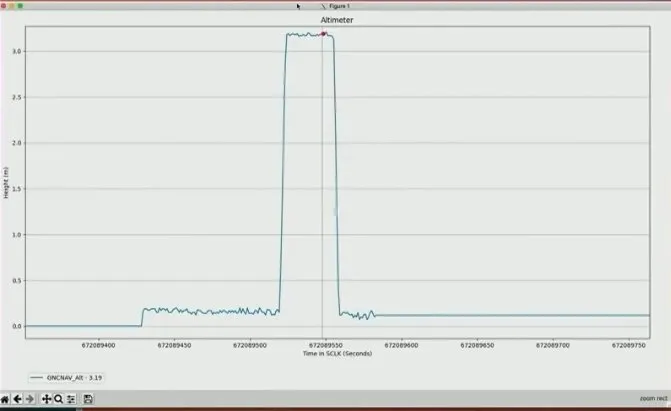This screenshot has width=671, height=411.
Task: Click the Time in SCLK axis label
Action: 335,353
